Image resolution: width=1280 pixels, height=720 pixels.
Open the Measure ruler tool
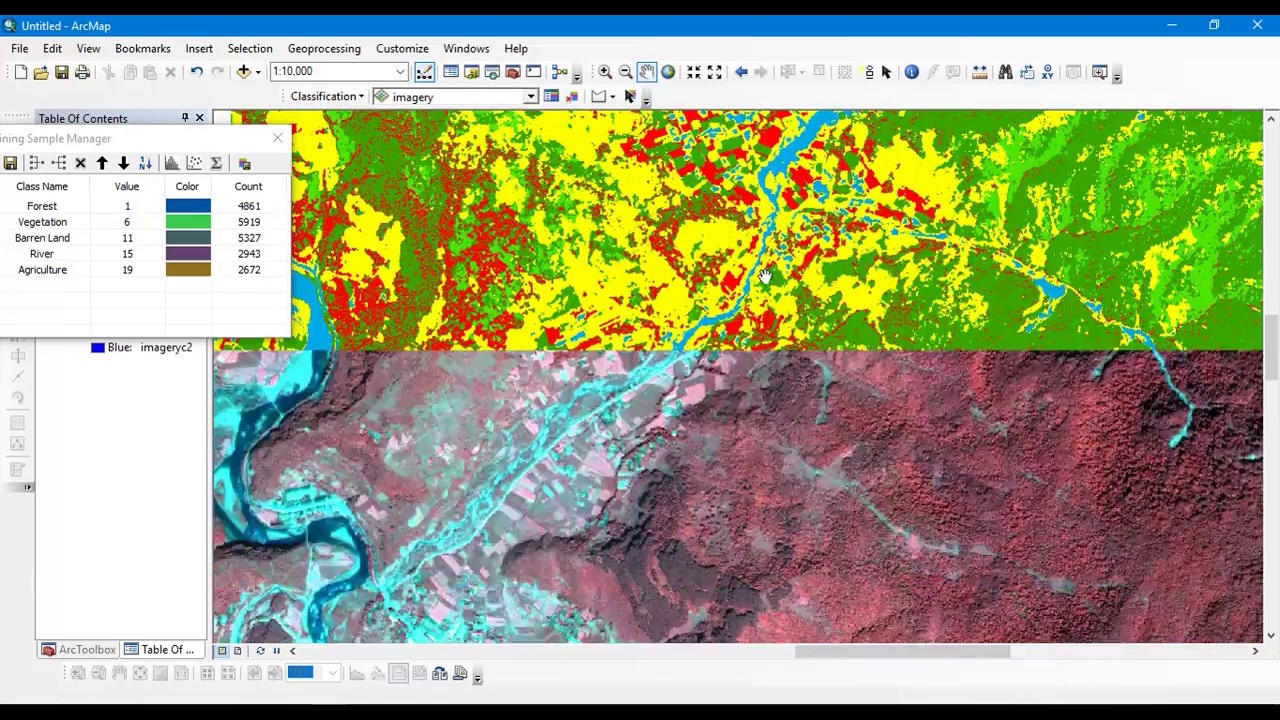click(980, 72)
